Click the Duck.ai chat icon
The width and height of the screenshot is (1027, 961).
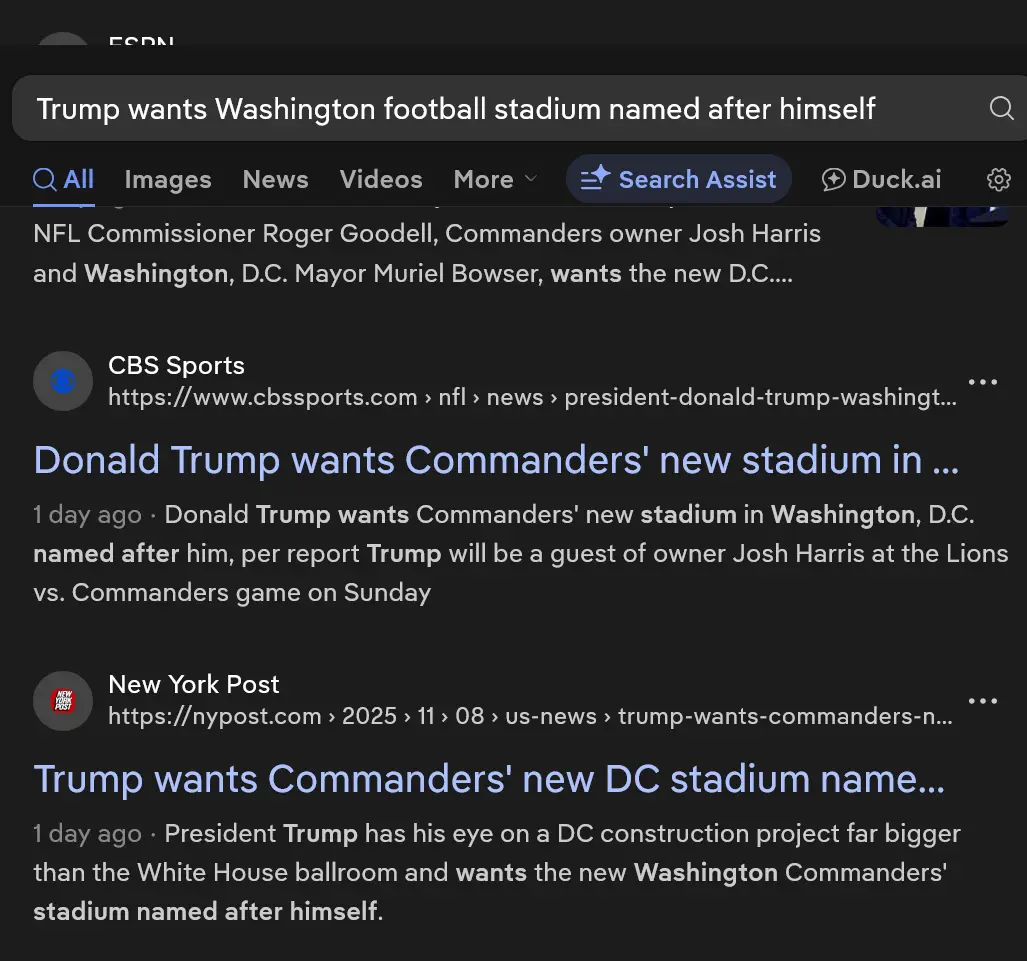coord(833,180)
